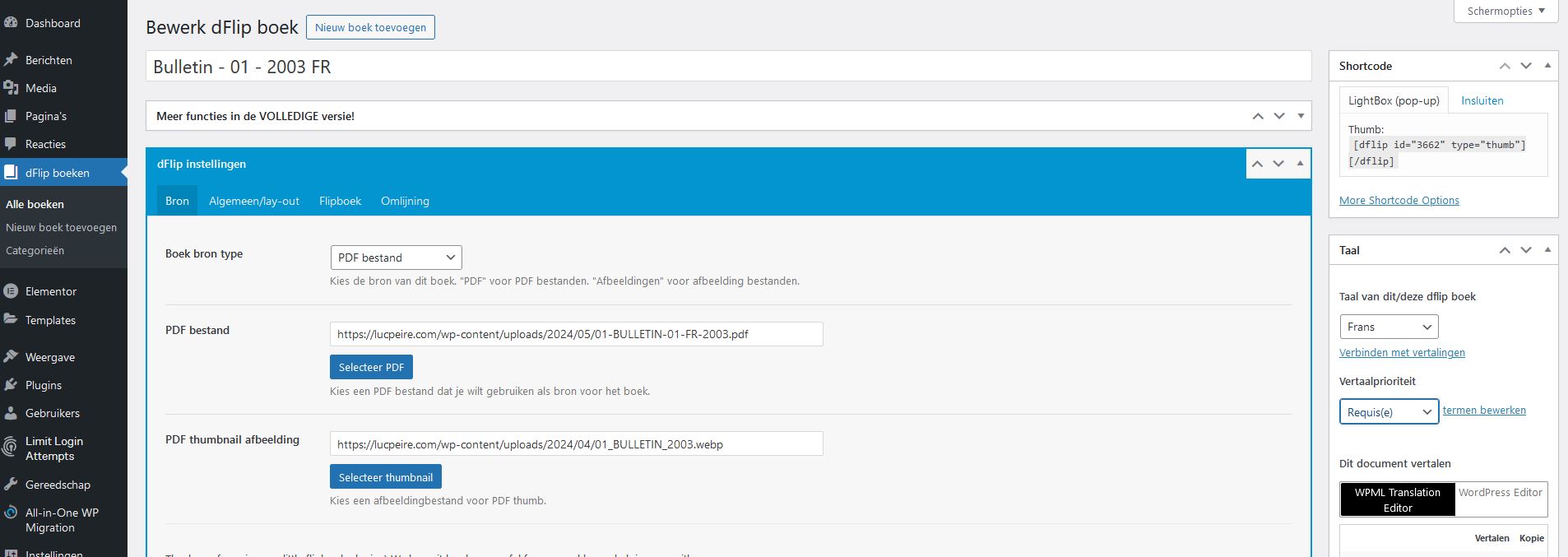Move dFlip instellingen panel down

pos(1278,164)
